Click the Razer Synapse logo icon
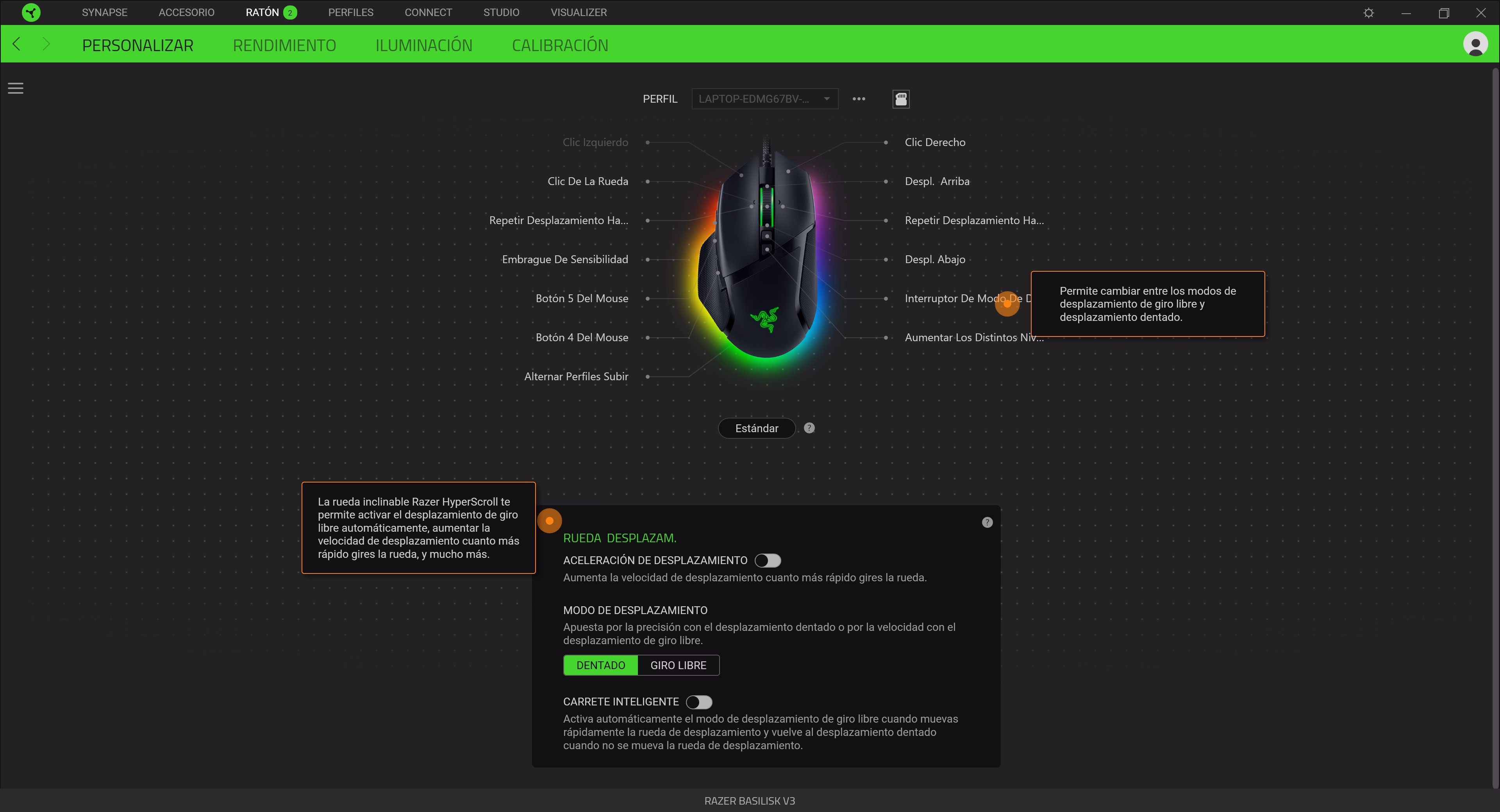This screenshot has width=1500, height=812. tap(31, 12)
